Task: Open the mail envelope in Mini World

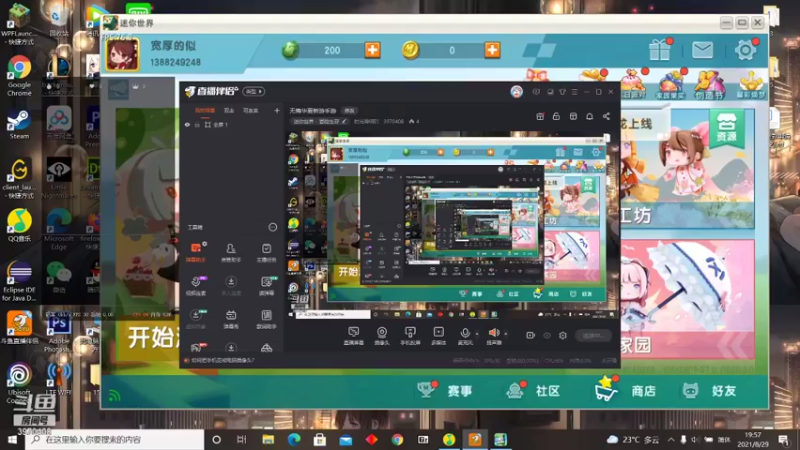Action: (x=703, y=50)
